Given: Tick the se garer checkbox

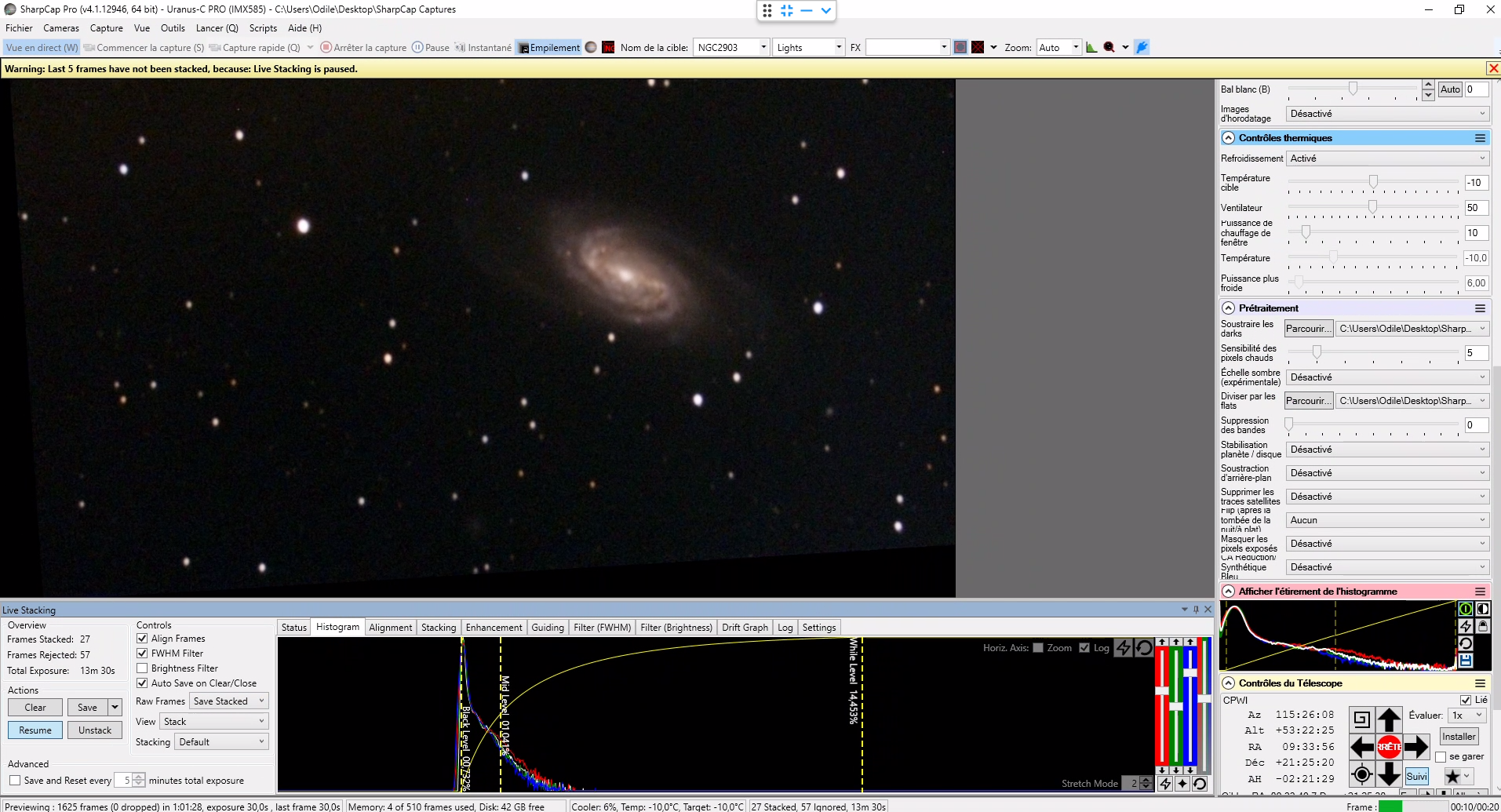Looking at the screenshot, I should (1441, 757).
